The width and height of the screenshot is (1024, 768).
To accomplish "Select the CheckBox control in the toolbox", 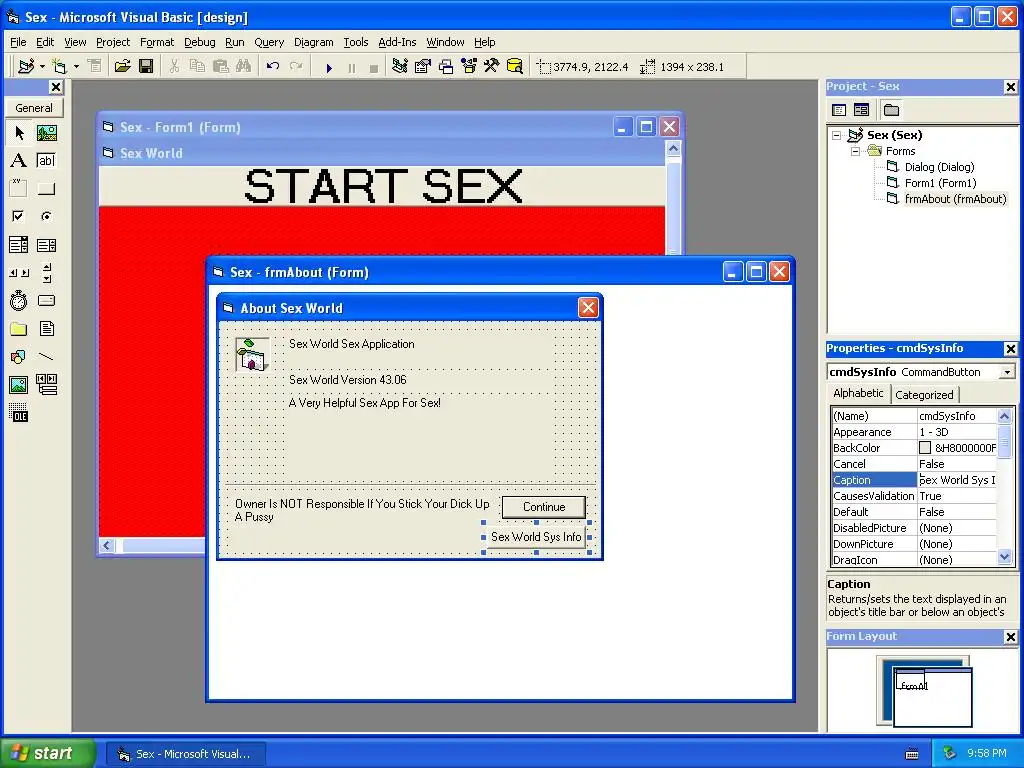I will (x=19, y=216).
